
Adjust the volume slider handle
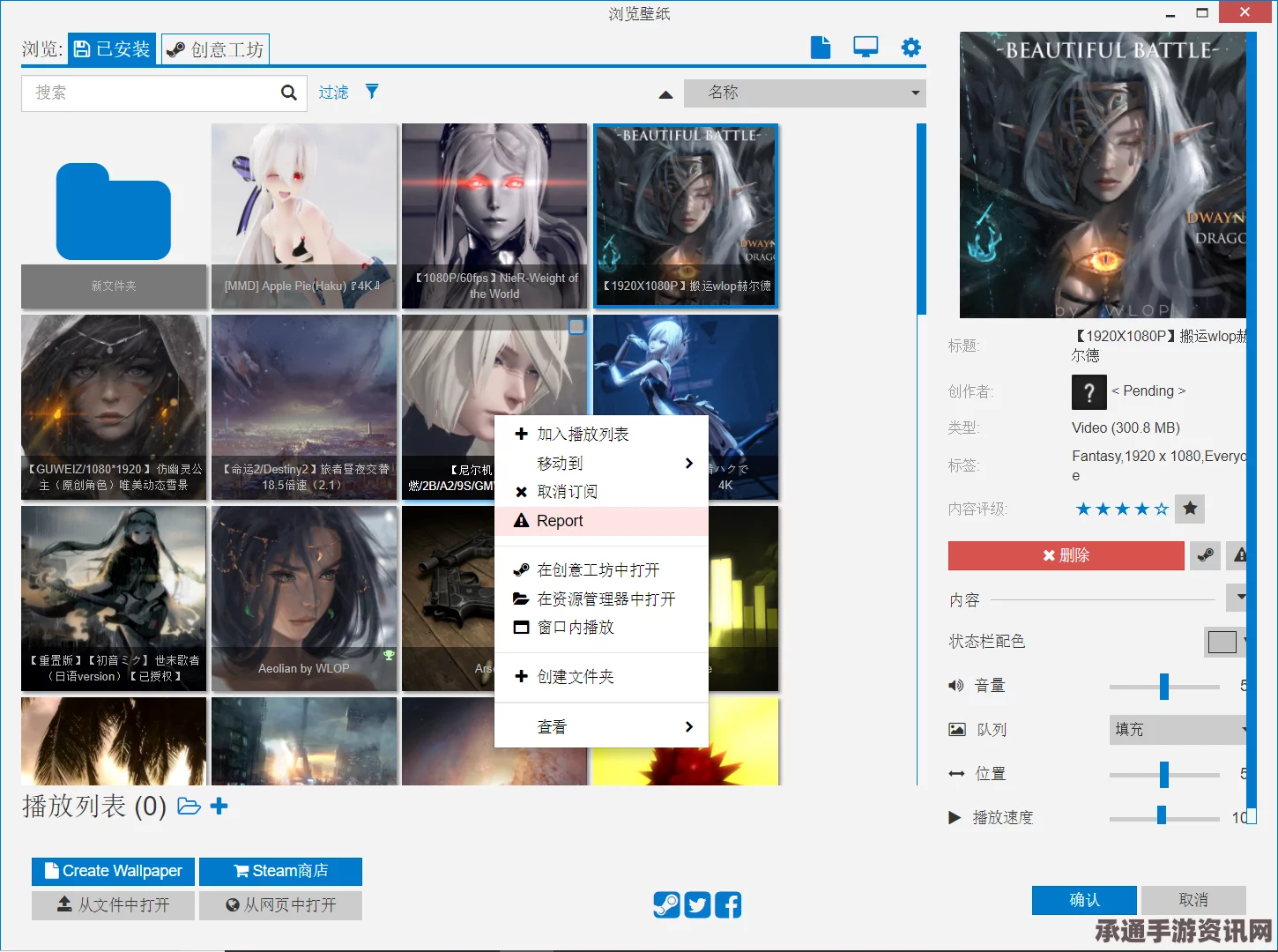click(1163, 686)
